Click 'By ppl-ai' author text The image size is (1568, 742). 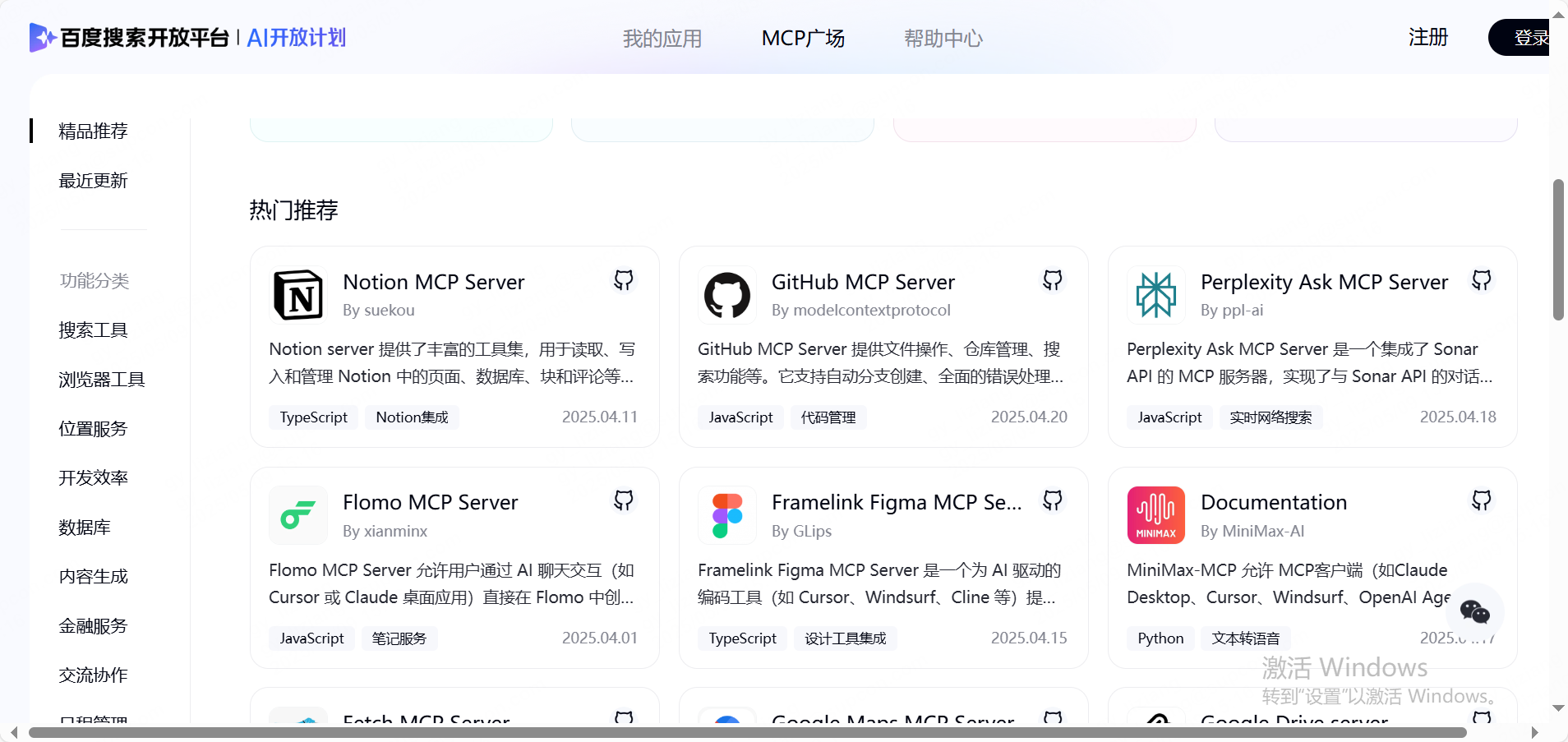(x=1232, y=311)
